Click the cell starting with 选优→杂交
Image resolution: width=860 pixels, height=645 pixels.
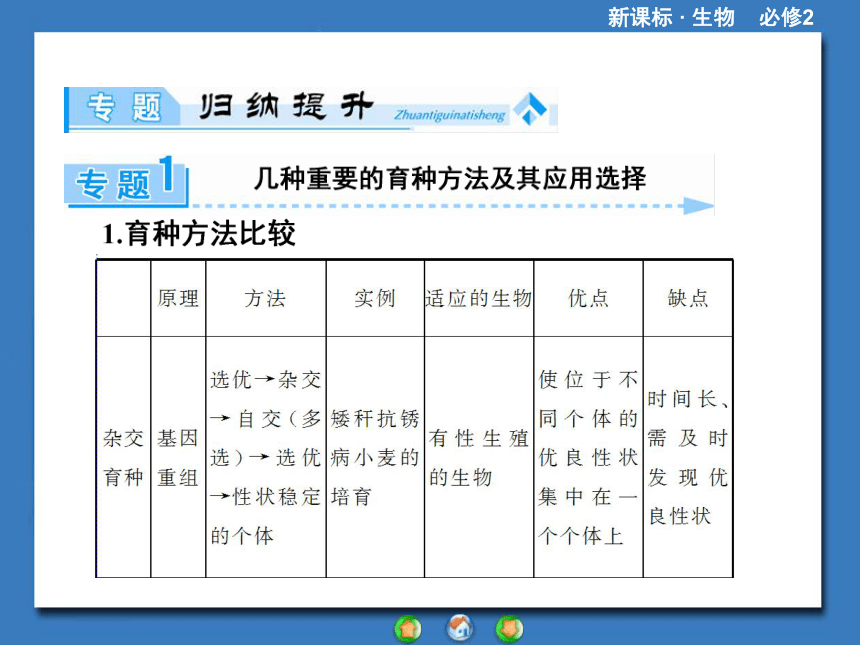click(265, 457)
